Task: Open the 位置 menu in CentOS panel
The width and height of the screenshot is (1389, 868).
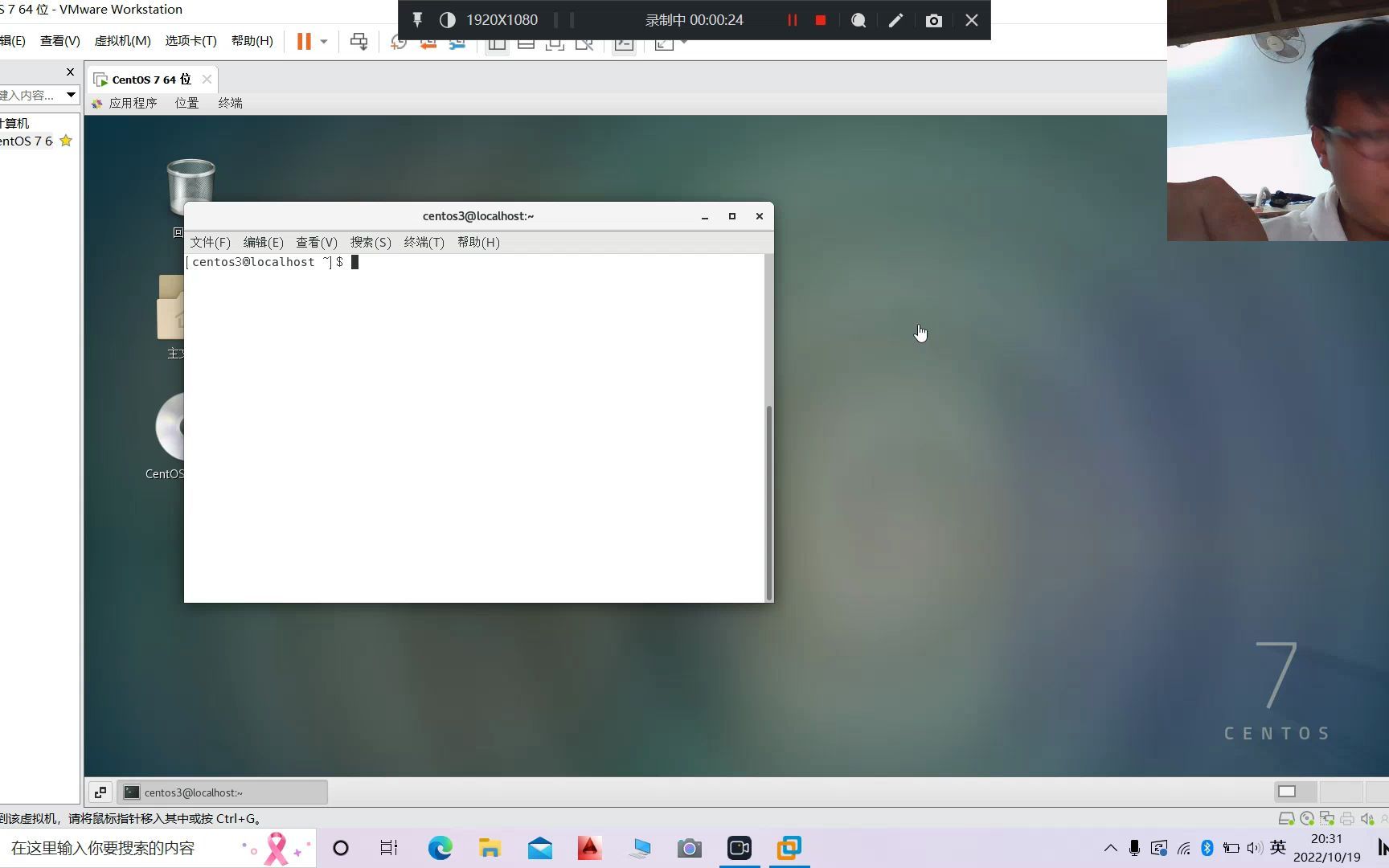Action: click(x=186, y=103)
